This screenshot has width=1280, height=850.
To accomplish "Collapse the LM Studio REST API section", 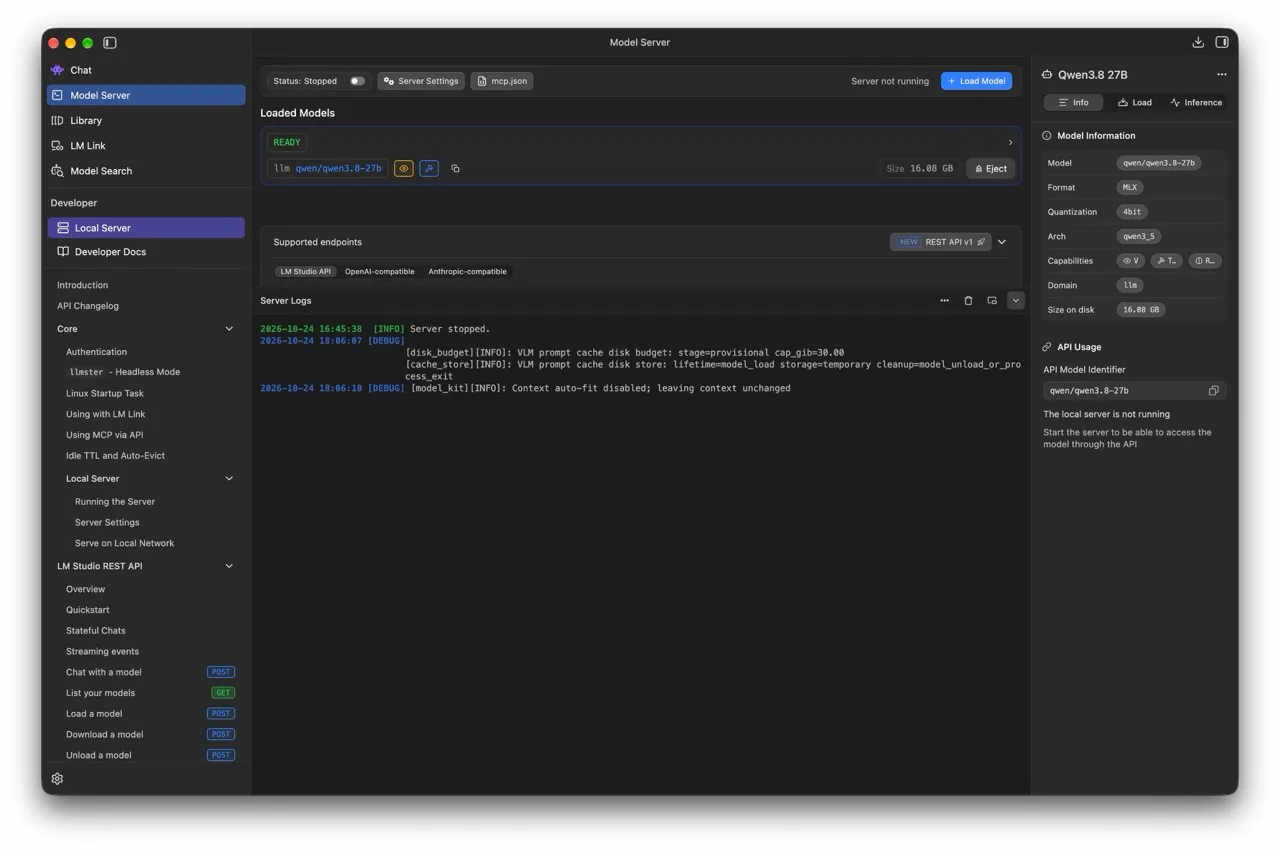I will pos(229,566).
